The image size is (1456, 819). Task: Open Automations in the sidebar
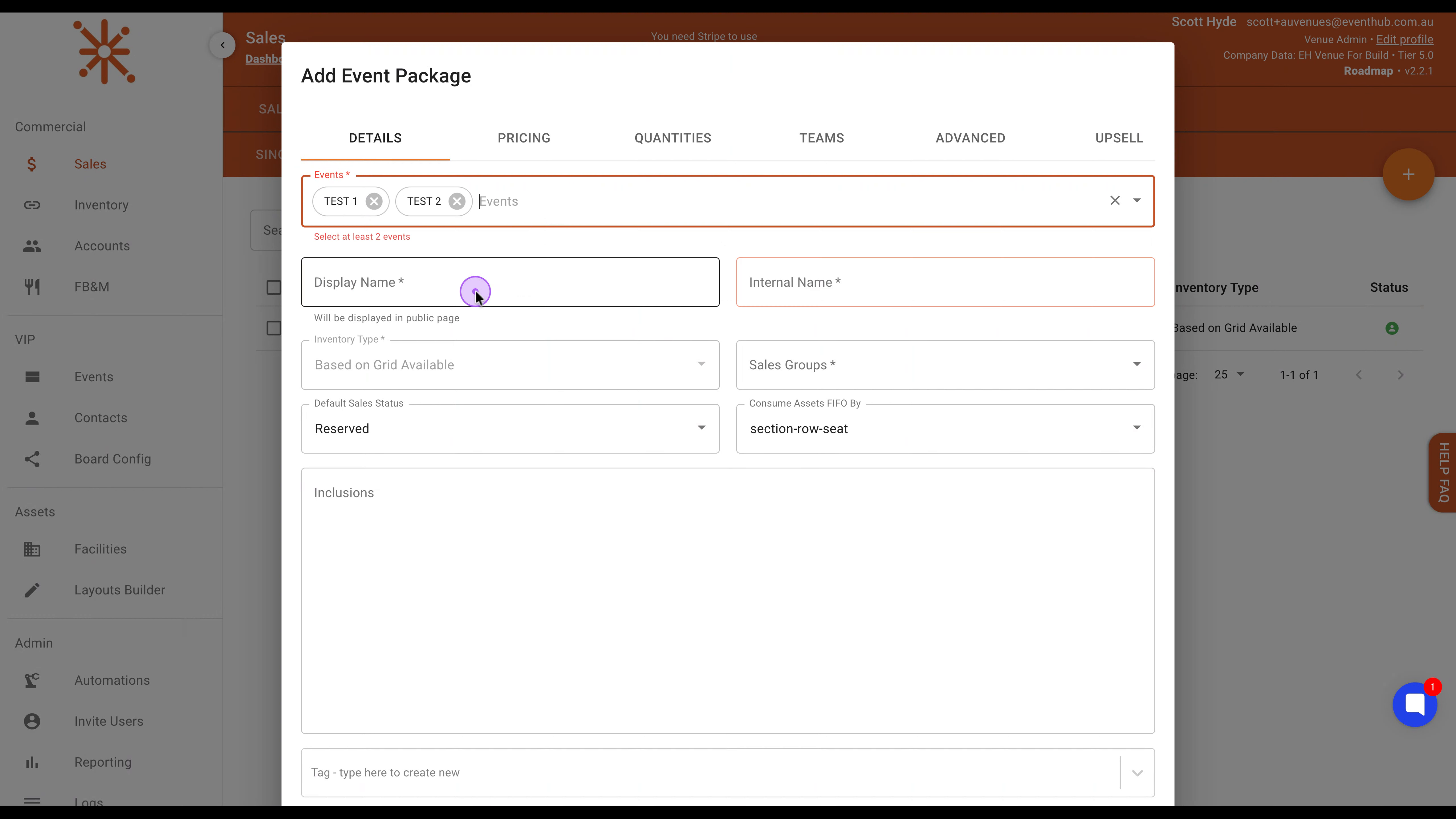click(x=112, y=681)
